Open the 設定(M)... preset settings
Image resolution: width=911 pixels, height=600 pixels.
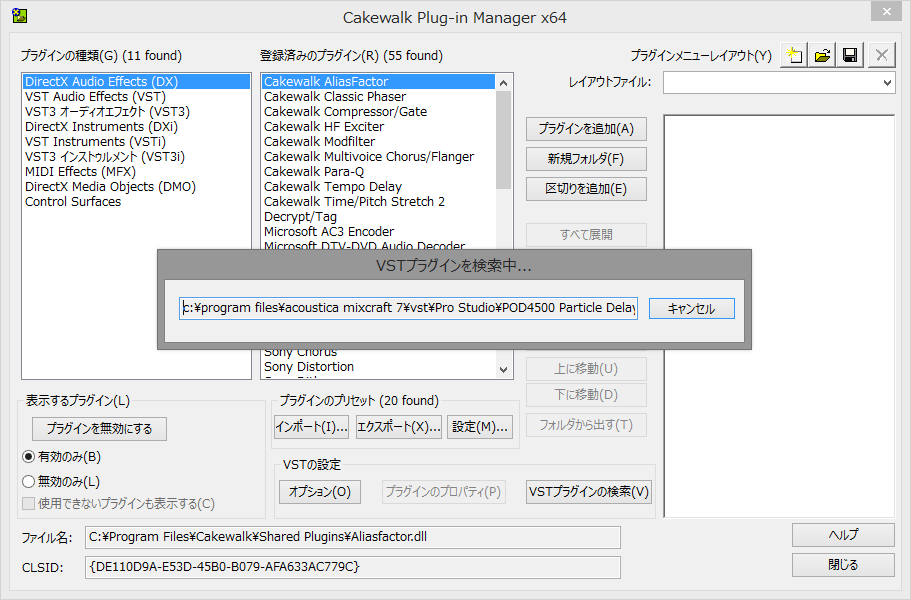[480, 427]
